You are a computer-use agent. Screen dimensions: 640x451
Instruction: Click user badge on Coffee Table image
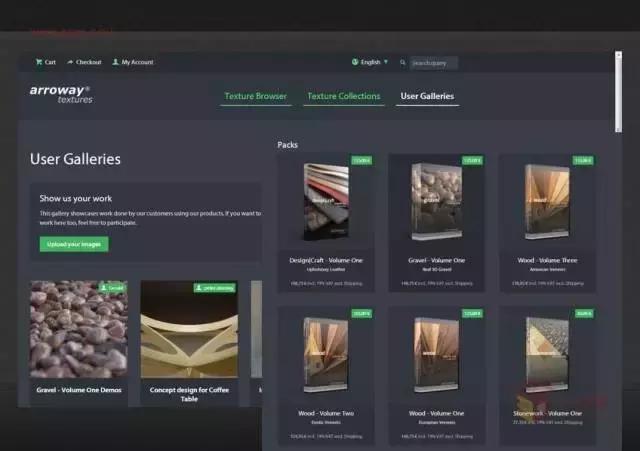tap(215, 288)
